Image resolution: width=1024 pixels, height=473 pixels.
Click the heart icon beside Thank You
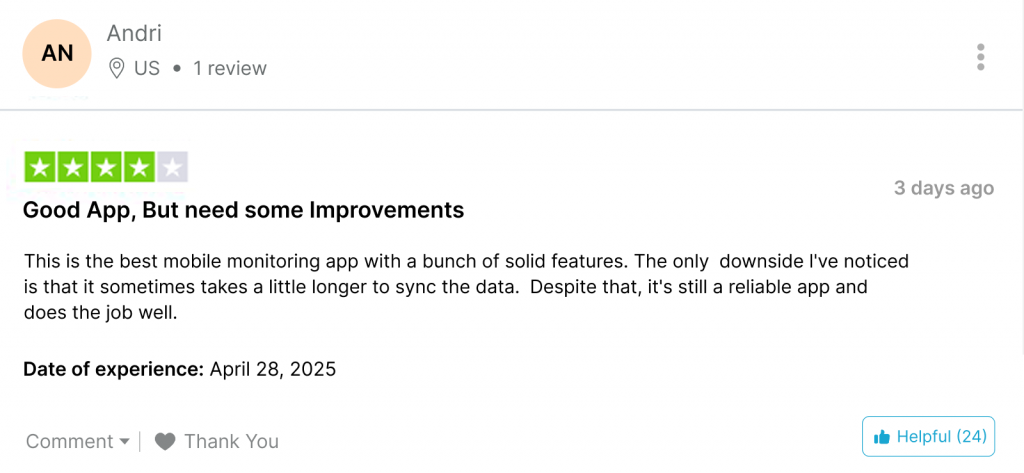coord(165,442)
